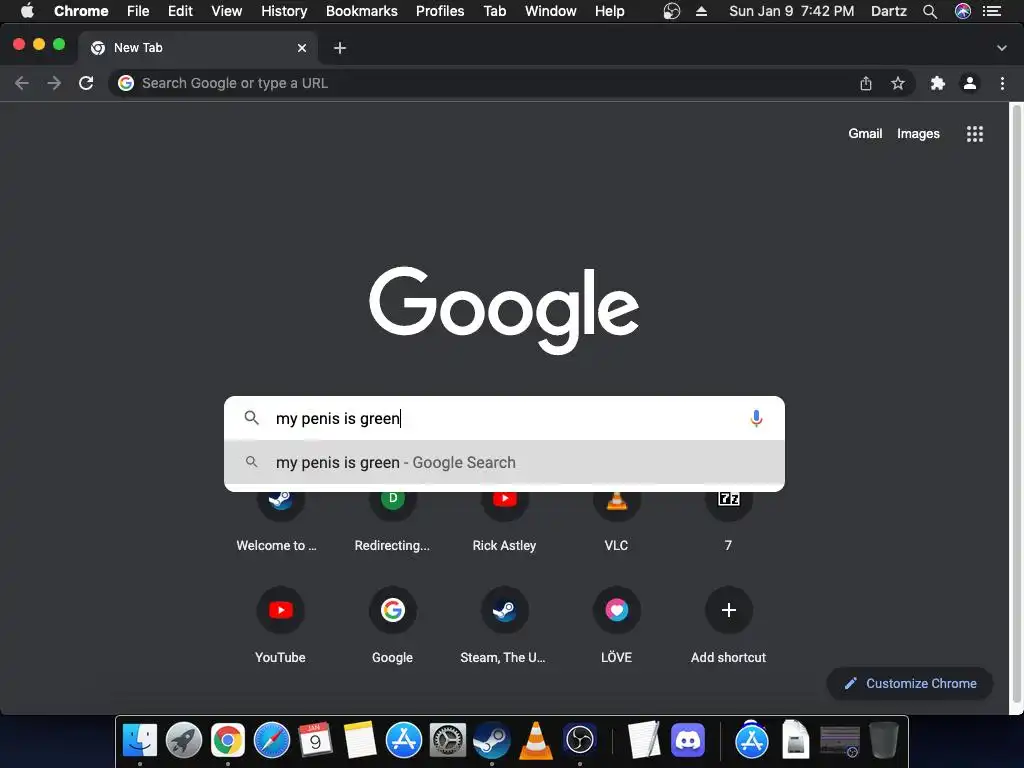Open the Bookmarks menu

362,11
